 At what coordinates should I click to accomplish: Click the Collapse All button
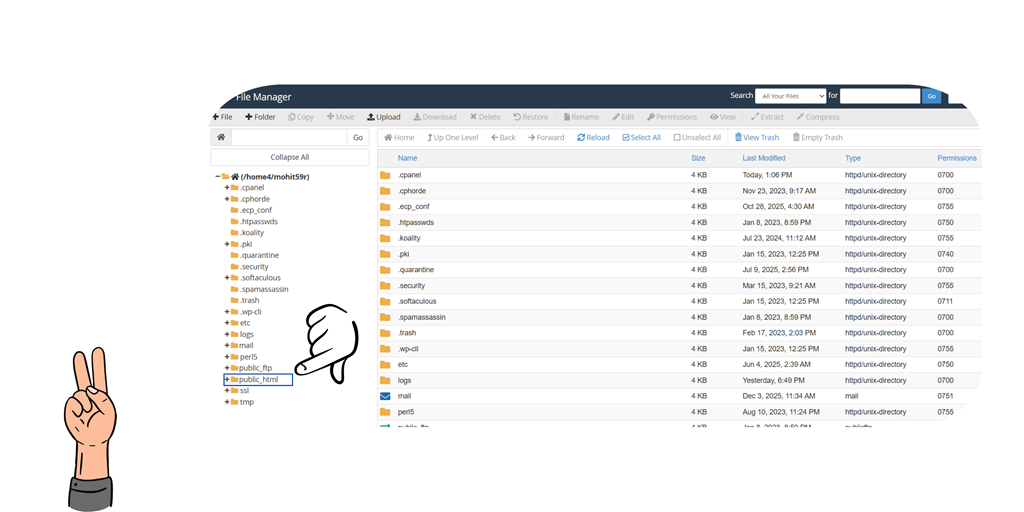pos(290,157)
